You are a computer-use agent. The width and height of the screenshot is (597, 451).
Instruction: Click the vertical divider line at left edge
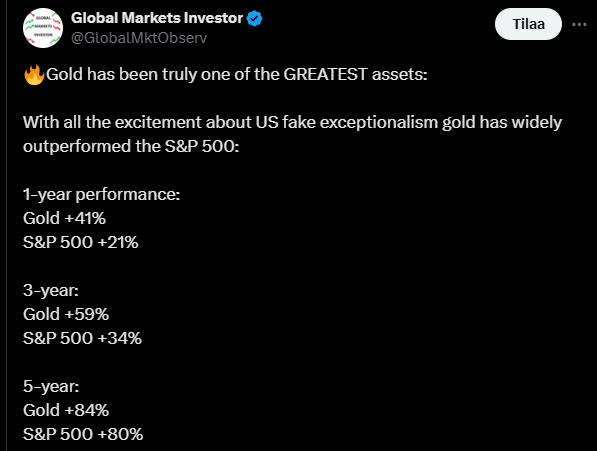tap(6, 225)
